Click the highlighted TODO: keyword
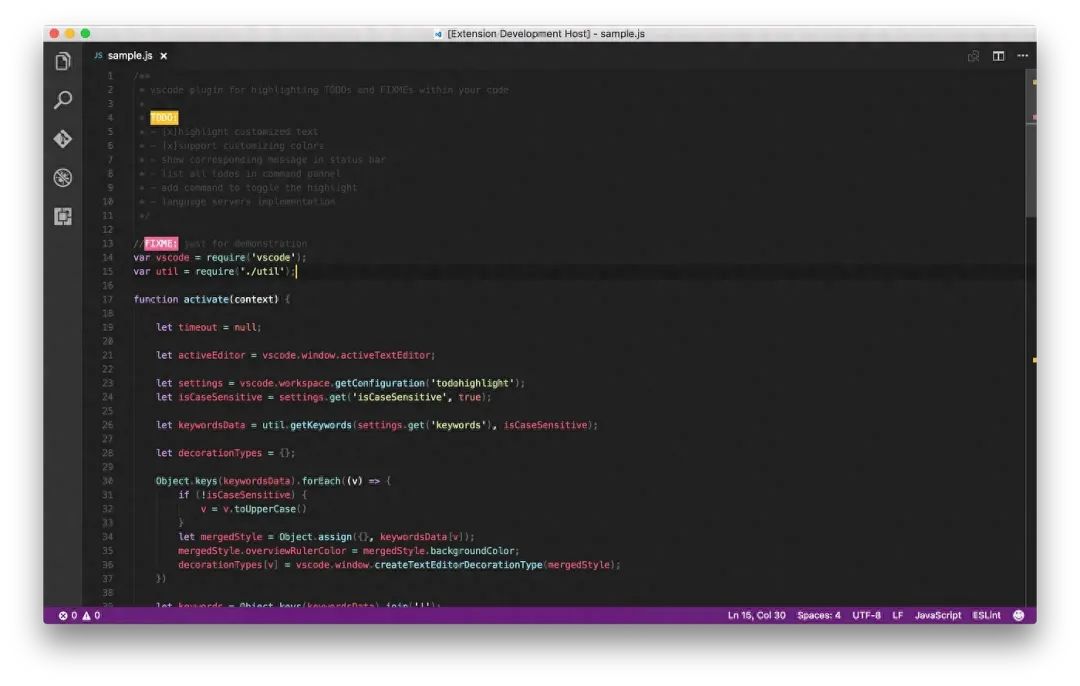This screenshot has height=686, width=1080. [164, 118]
